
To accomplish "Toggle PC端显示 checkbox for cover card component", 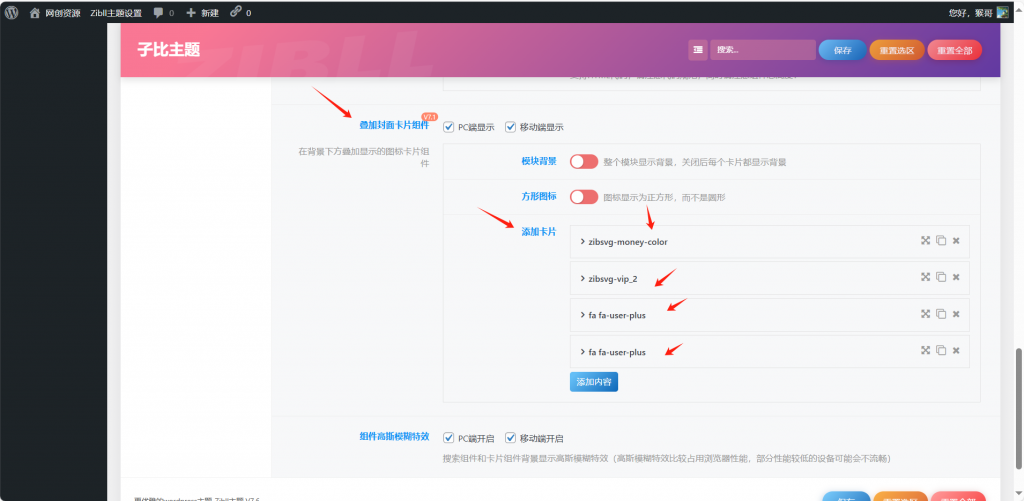I will tap(449, 127).
